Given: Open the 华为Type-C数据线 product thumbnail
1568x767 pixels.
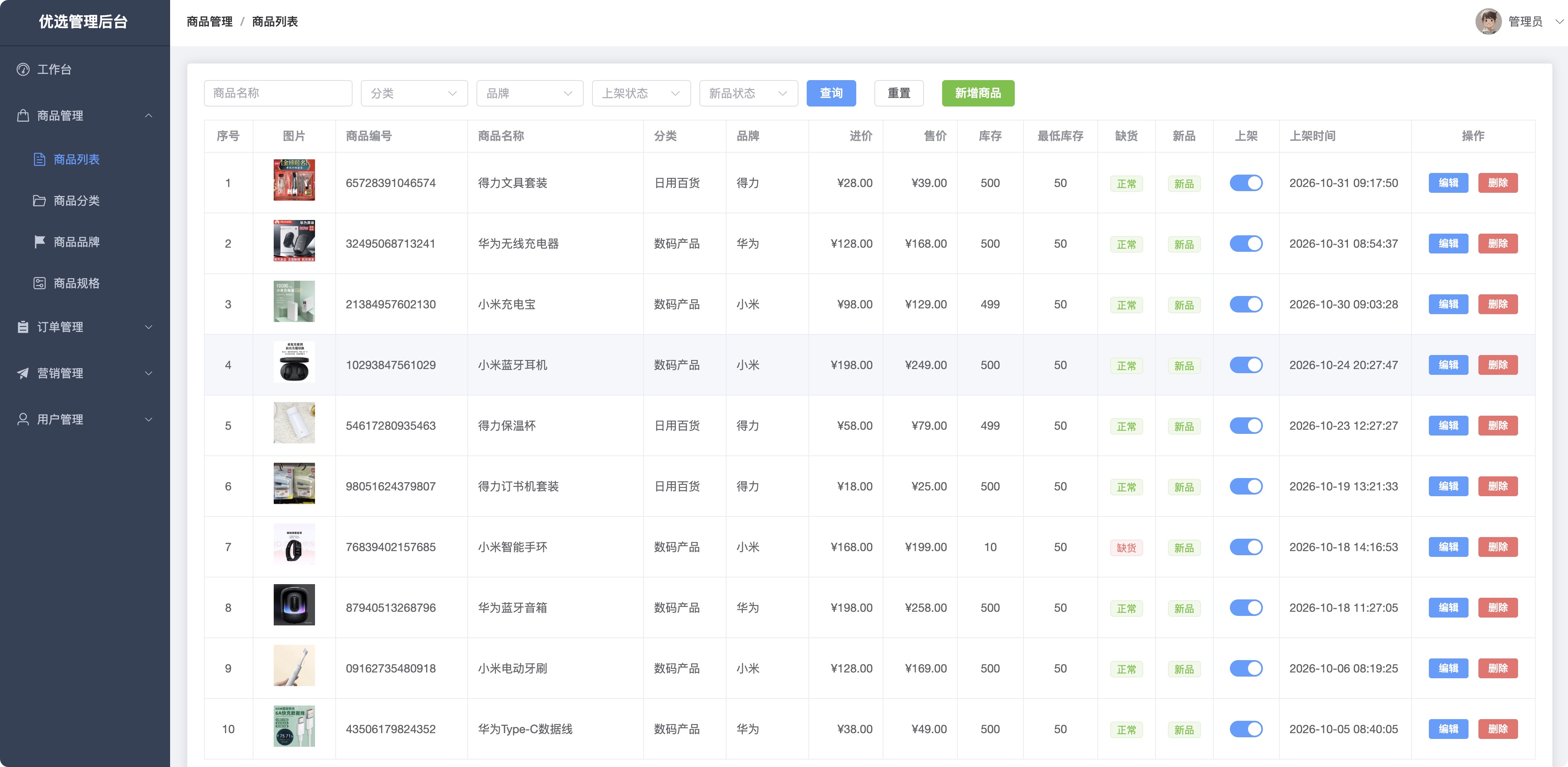Looking at the screenshot, I should click(x=294, y=726).
